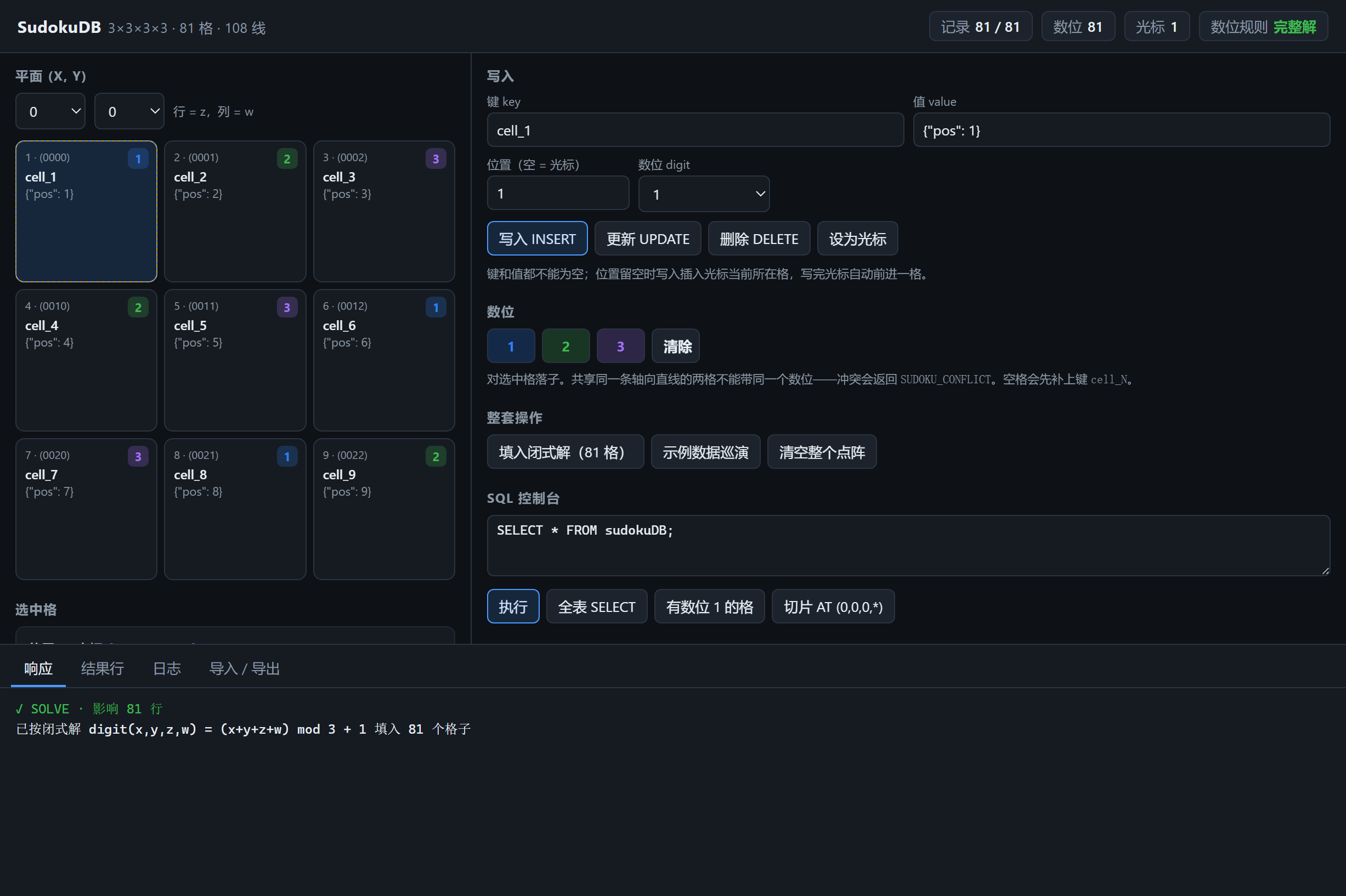The height and width of the screenshot is (896, 1346).
Task: Select the purple digit 3 button
Action: point(620,345)
